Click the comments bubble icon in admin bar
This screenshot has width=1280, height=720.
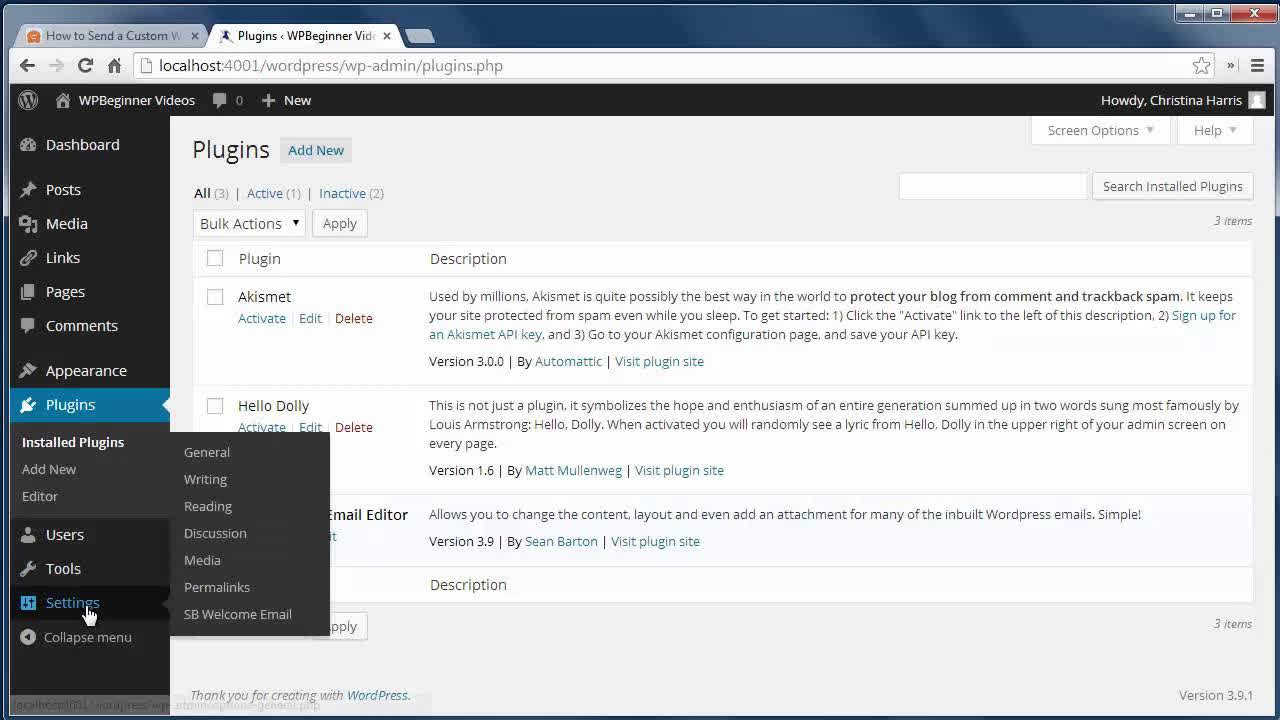pyautogui.click(x=219, y=100)
